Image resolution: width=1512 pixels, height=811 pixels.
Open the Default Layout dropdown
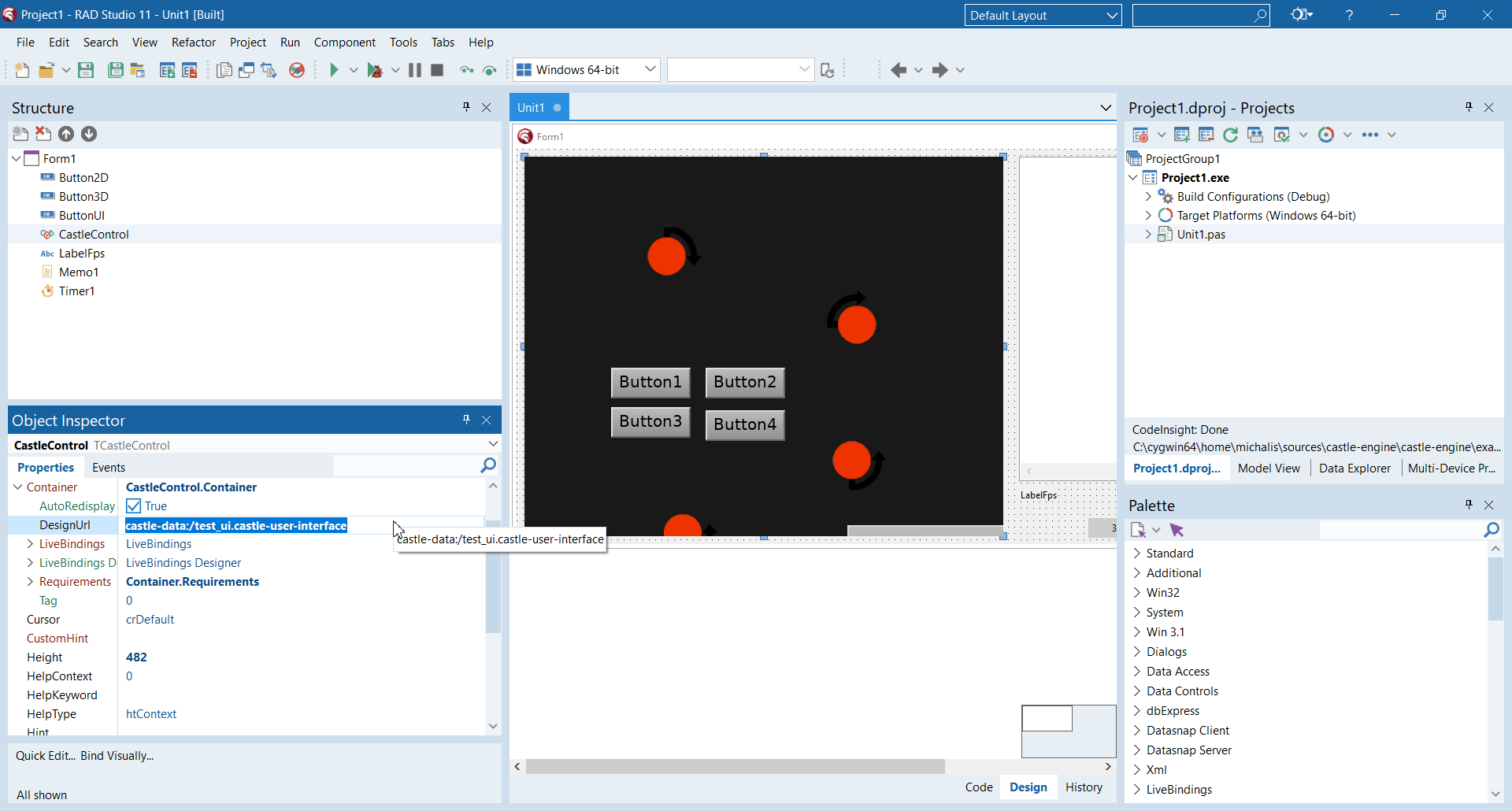[1110, 15]
